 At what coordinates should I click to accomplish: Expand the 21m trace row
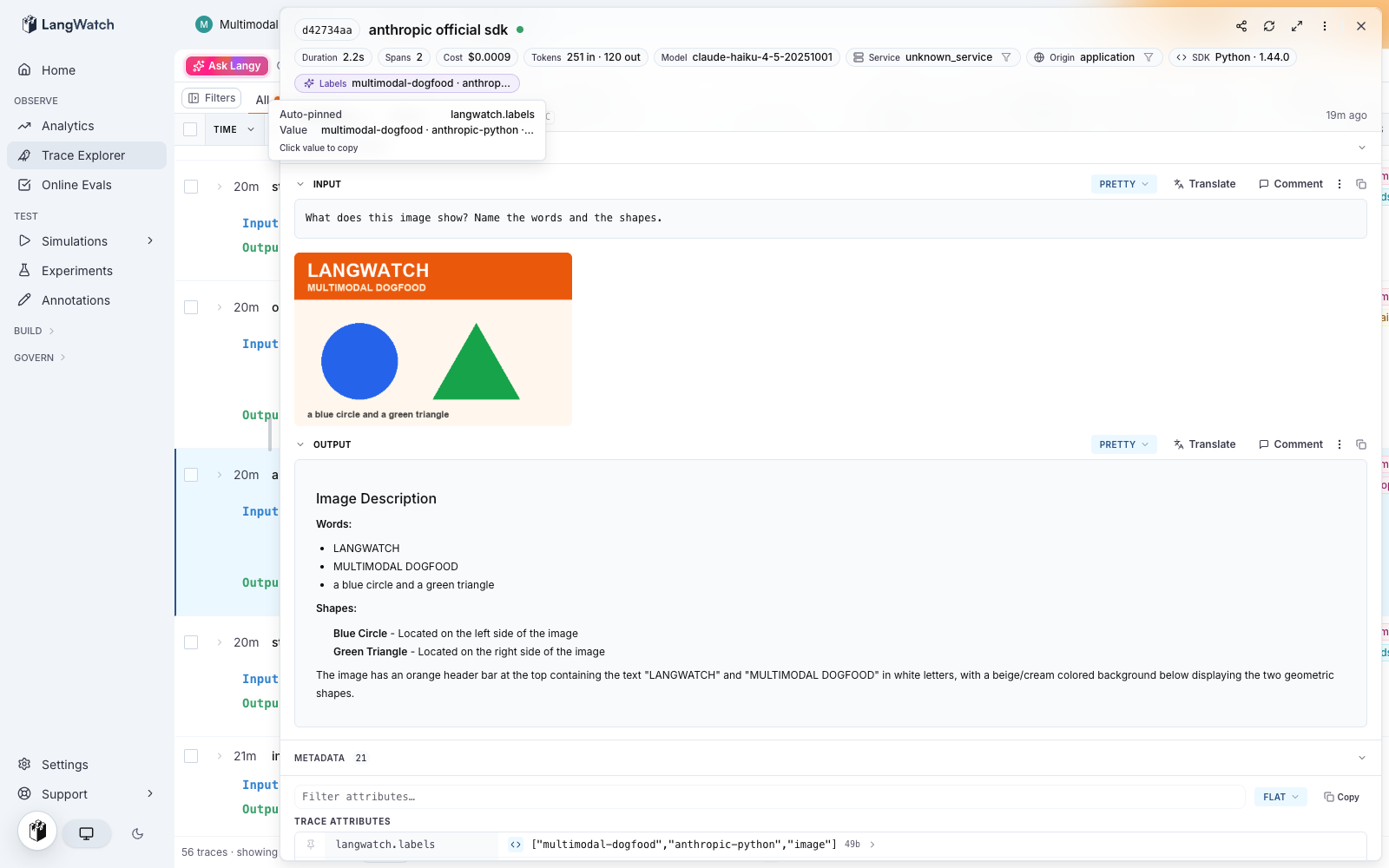pyautogui.click(x=220, y=756)
